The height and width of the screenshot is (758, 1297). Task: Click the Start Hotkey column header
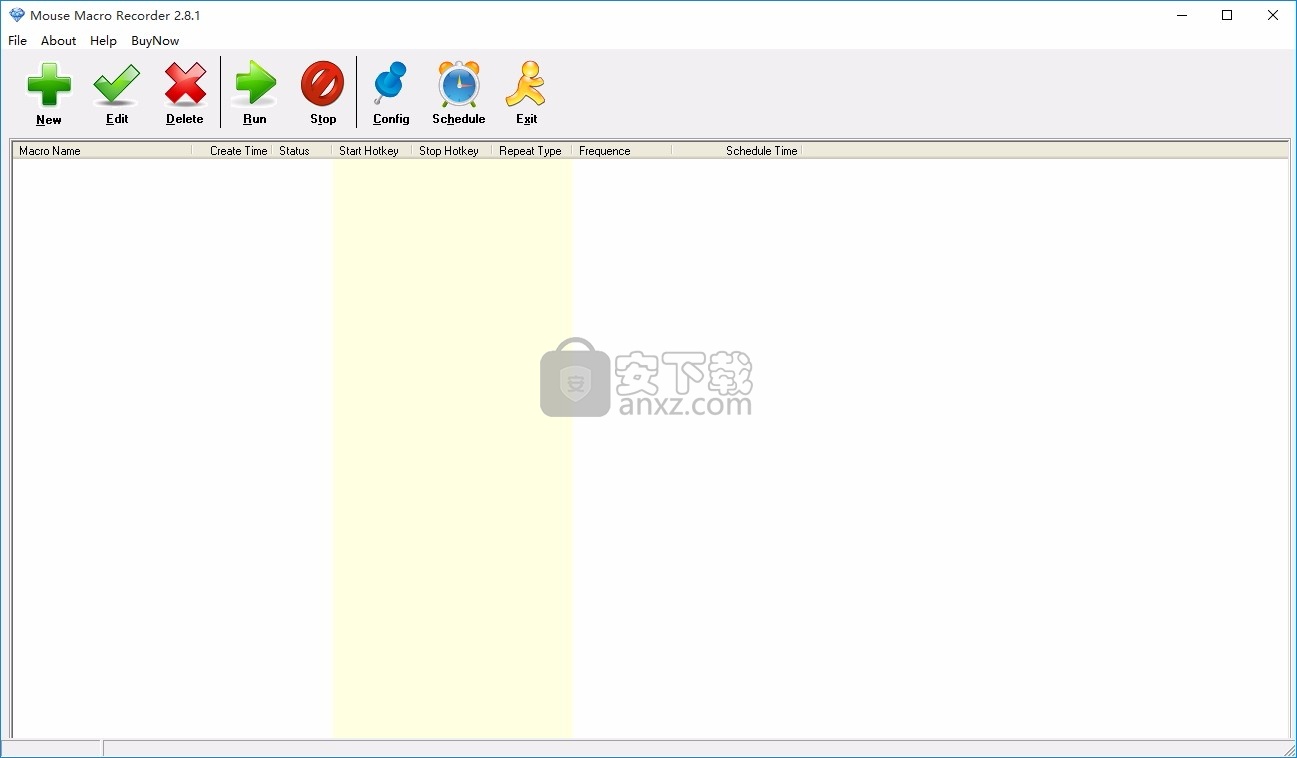pyautogui.click(x=371, y=151)
